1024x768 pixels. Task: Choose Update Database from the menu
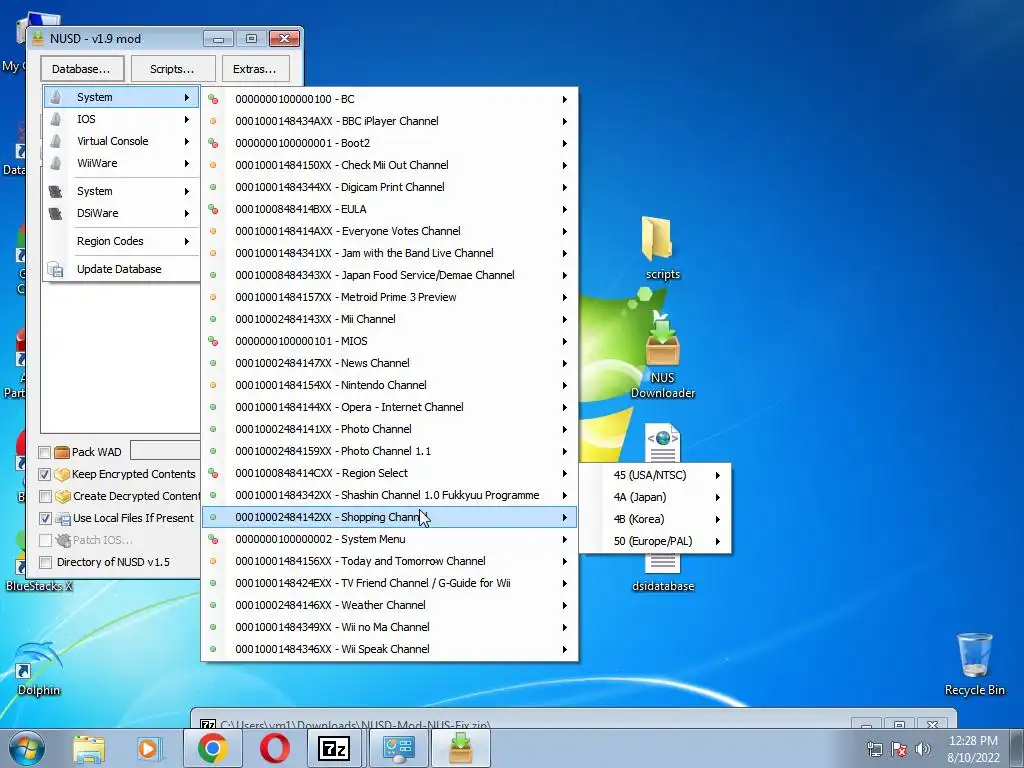tap(121, 269)
